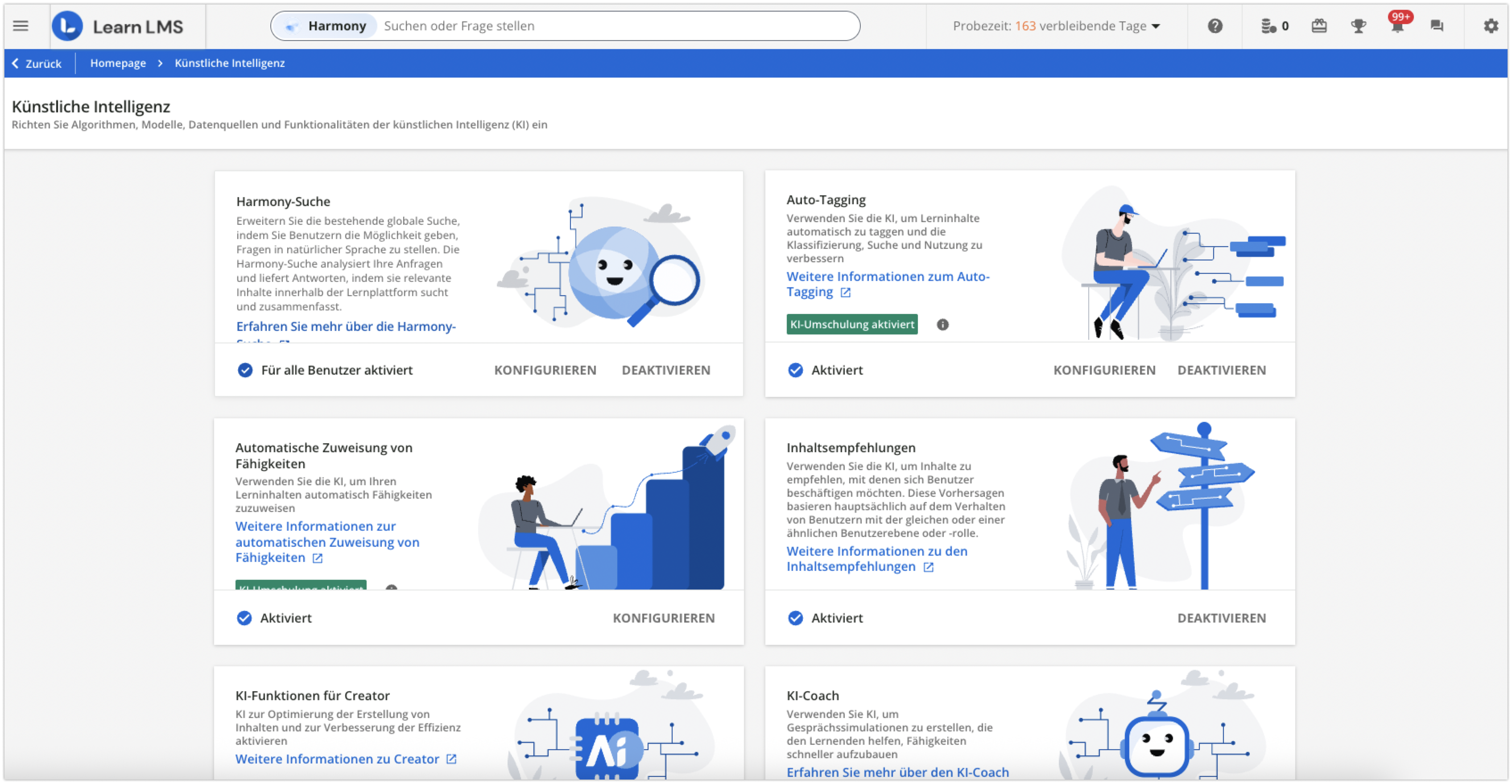The image size is (1512, 784).
Task: Open Auto-Tagging more information link
Action: [888, 284]
